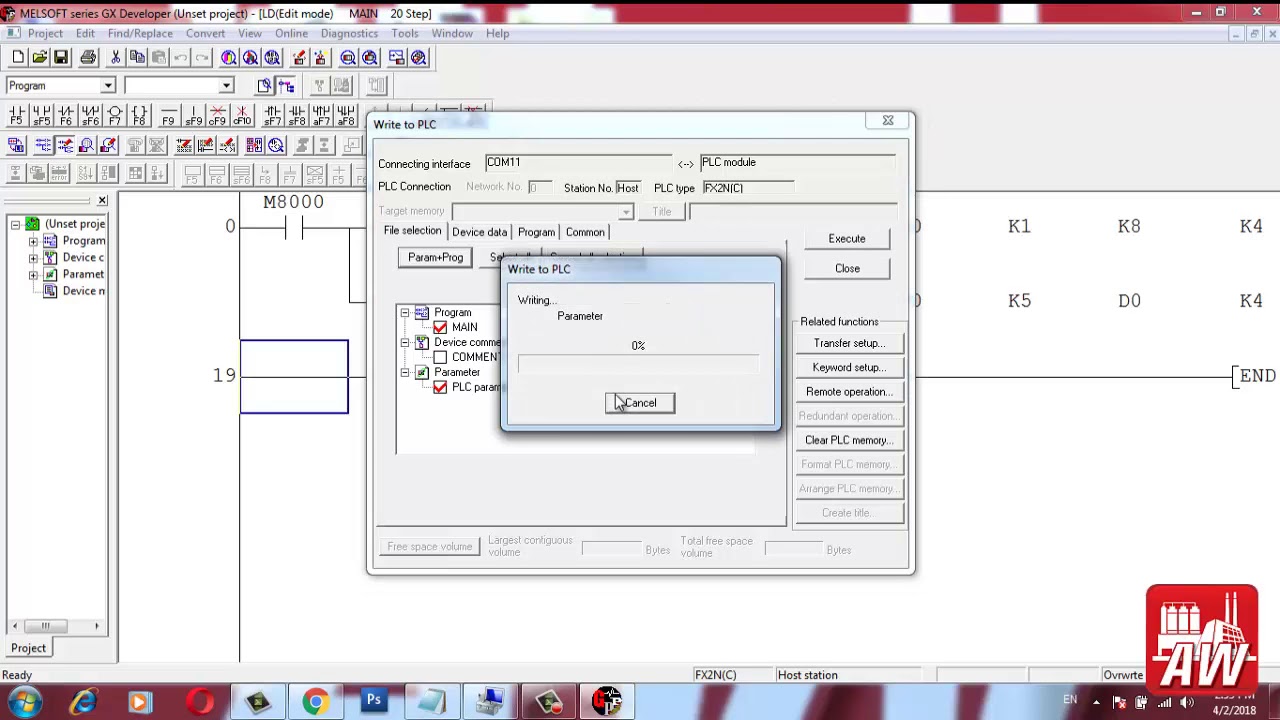This screenshot has height=720, width=1280.
Task: Click the END instruction in ladder
Action: (x=1255, y=376)
